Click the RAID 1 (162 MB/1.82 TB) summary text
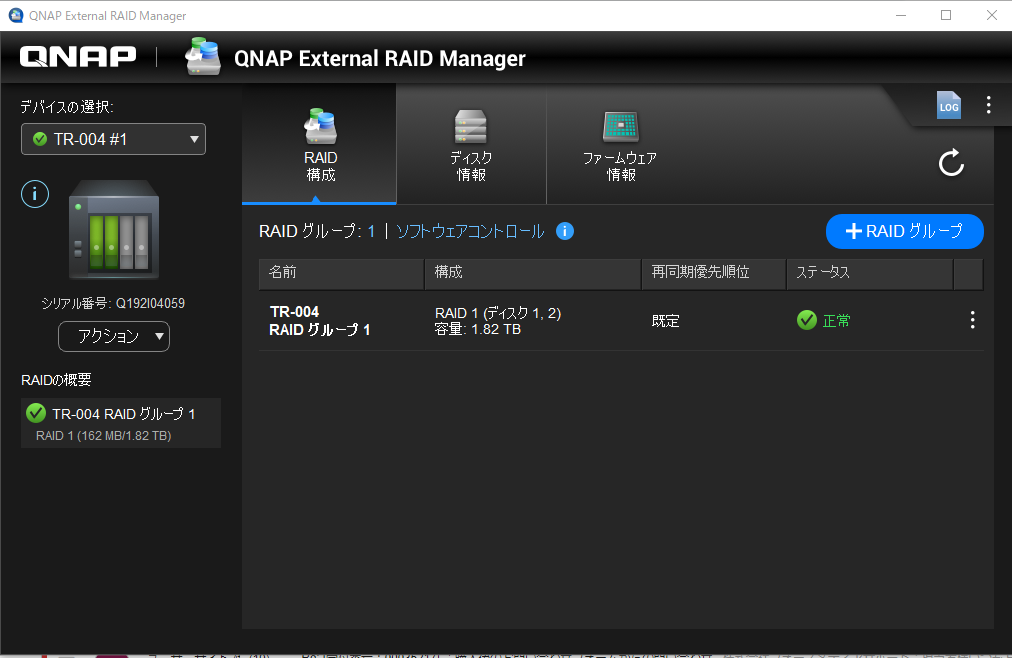Screen dimensions: 1012x658 coord(103,436)
